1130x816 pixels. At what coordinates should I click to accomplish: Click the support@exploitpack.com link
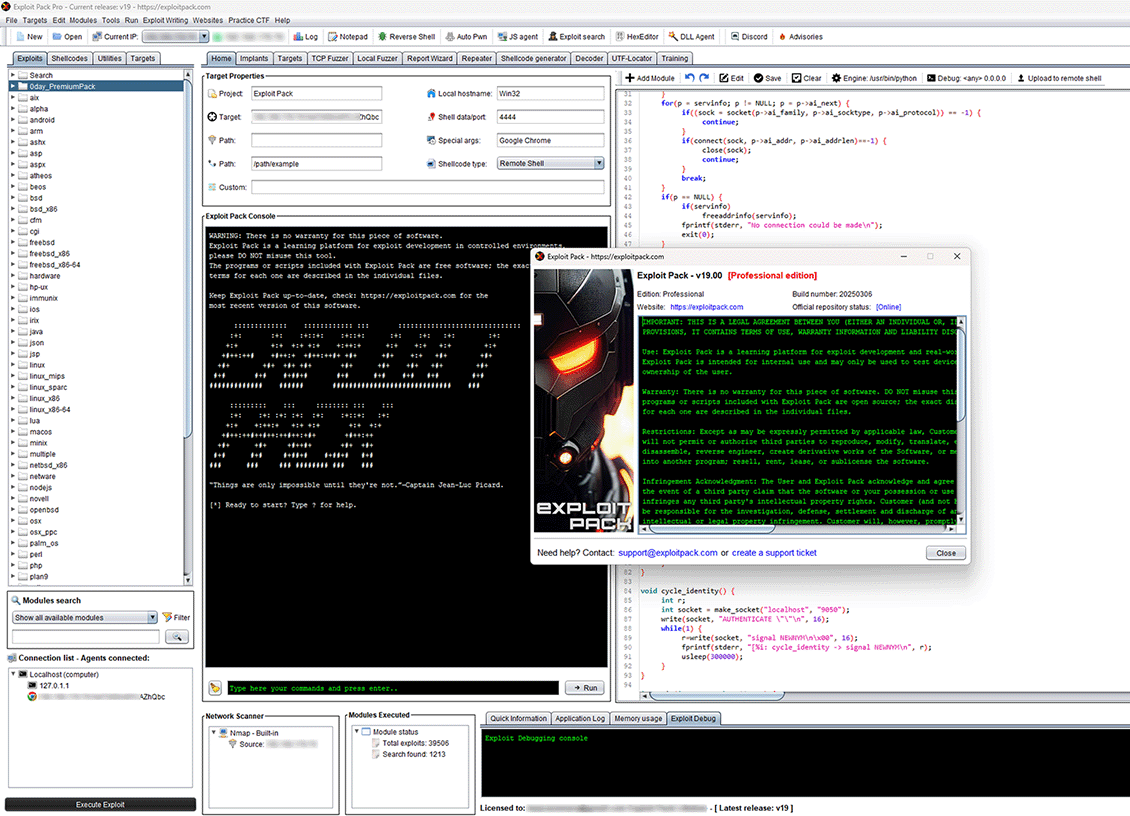pyautogui.click(x=667, y=553)
